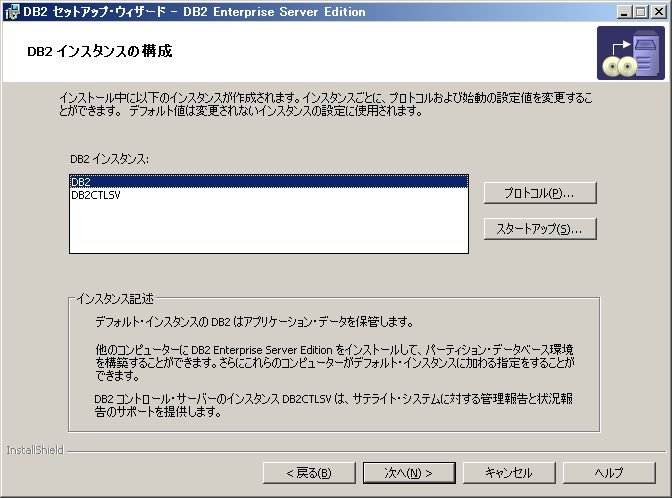Viewport: 672px width, 498px height.
Task: Maximize the DB2 setup wizard window
Action: 641,12
